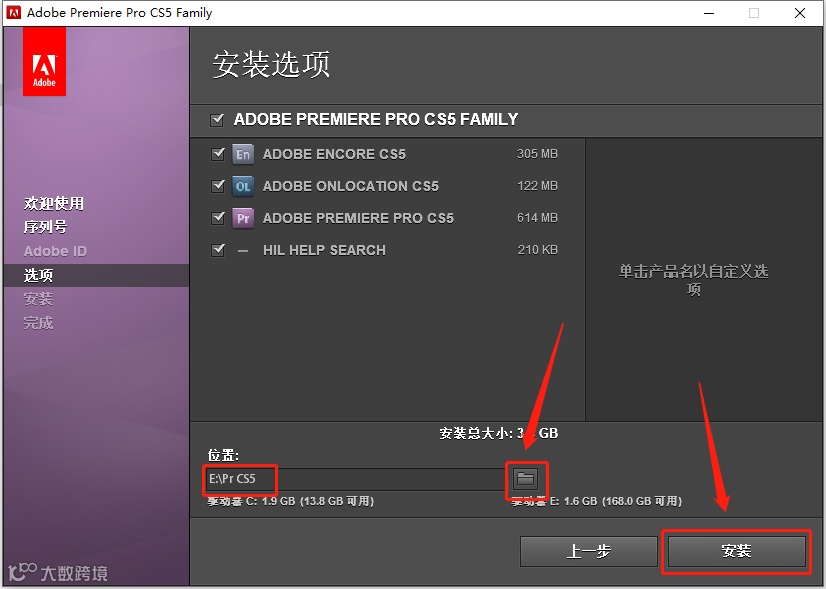The width and height of the screenshot is (826, 589).
Task: Toggle the Adobe Premiere Pro CS5 checkbox
Action: pos(218,218)
